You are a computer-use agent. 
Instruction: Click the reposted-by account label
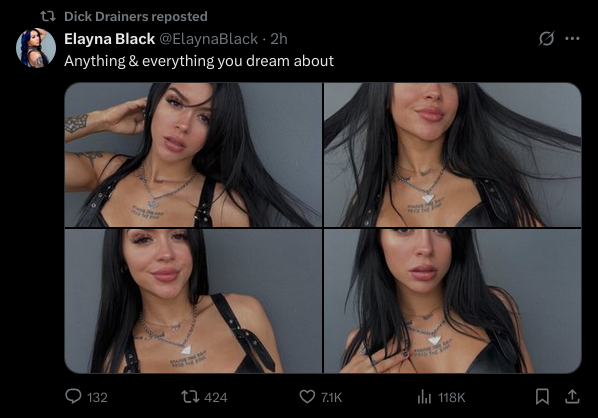[x=136, y=16]
